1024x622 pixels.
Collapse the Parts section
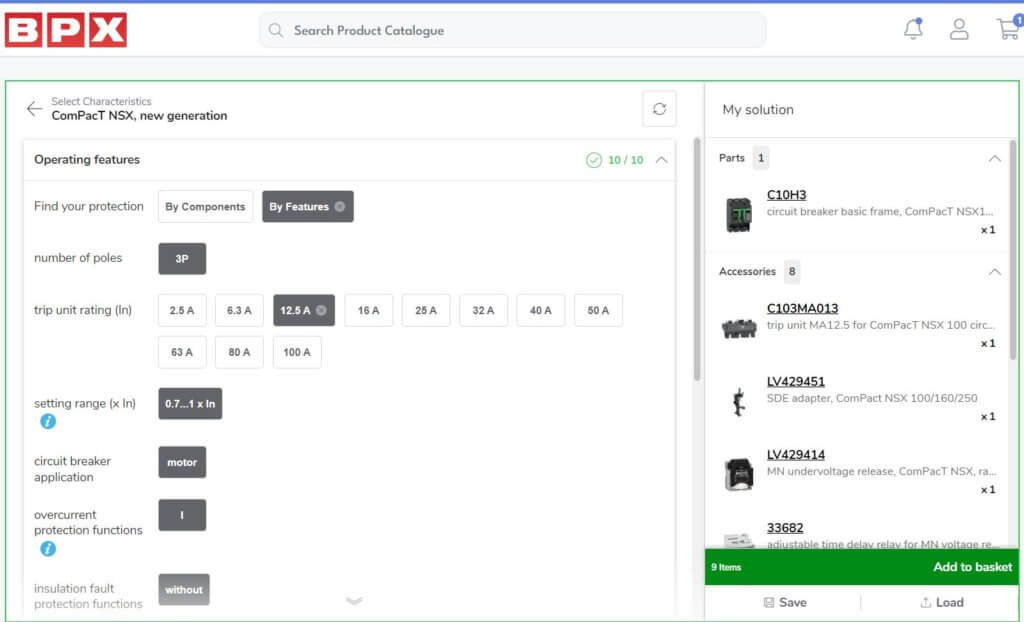coord(995,158)
